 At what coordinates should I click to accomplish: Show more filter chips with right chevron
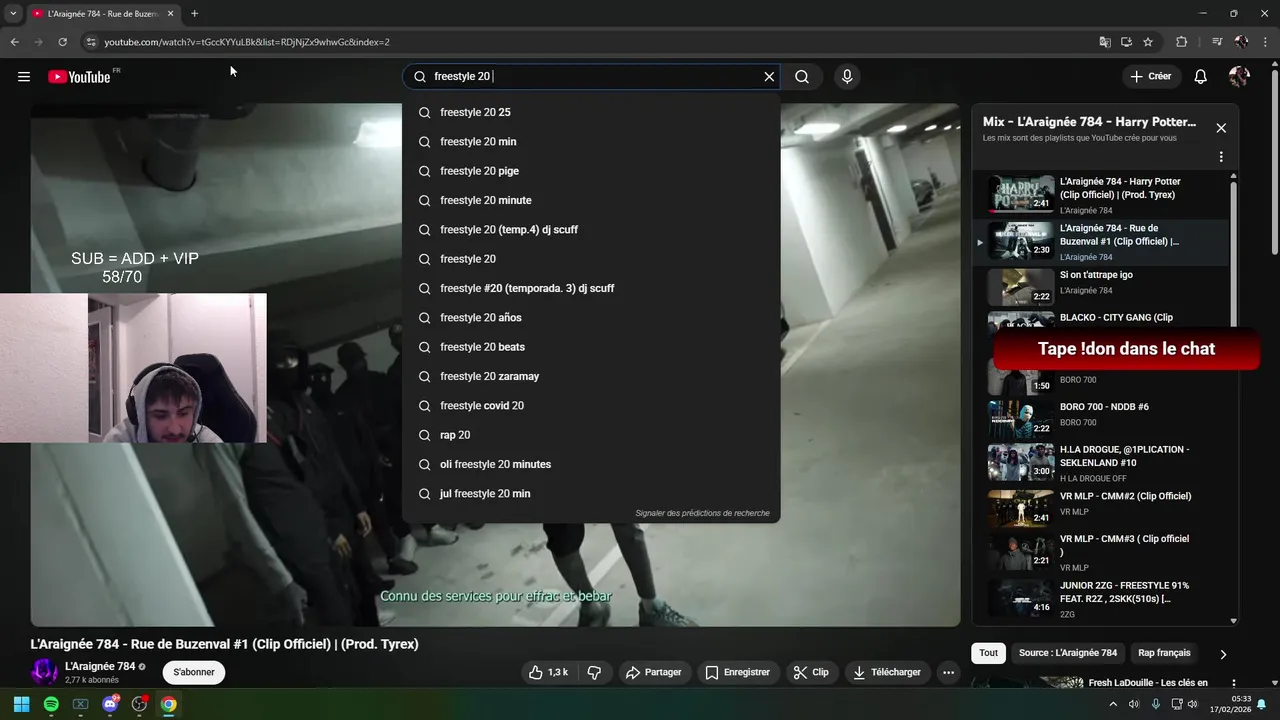pos(1223,654)
